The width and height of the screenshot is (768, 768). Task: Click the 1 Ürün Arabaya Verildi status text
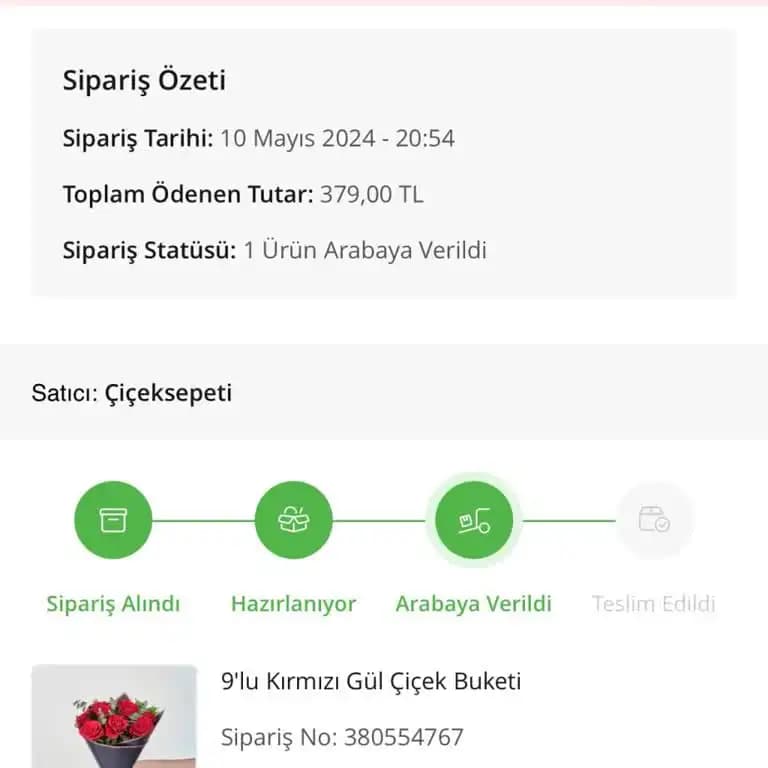pos(365,250)
